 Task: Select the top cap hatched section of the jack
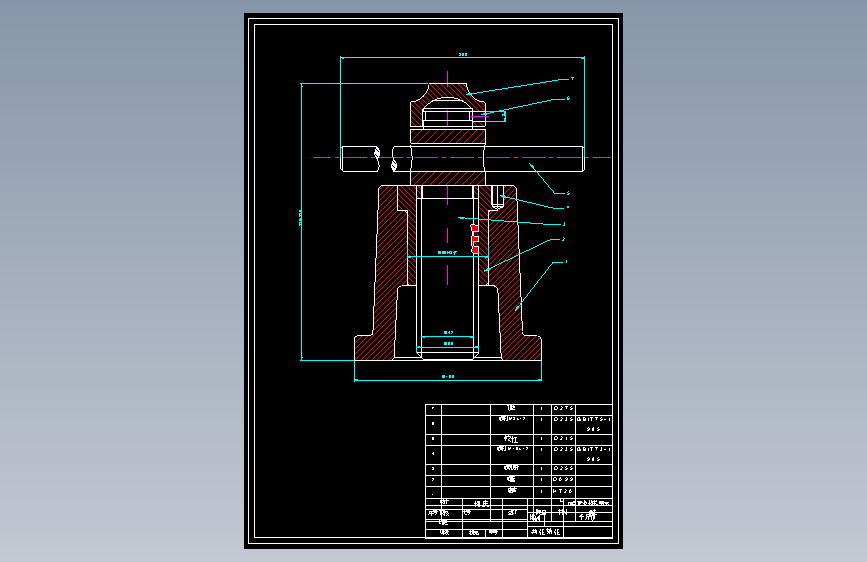click(x=448, y=94)
